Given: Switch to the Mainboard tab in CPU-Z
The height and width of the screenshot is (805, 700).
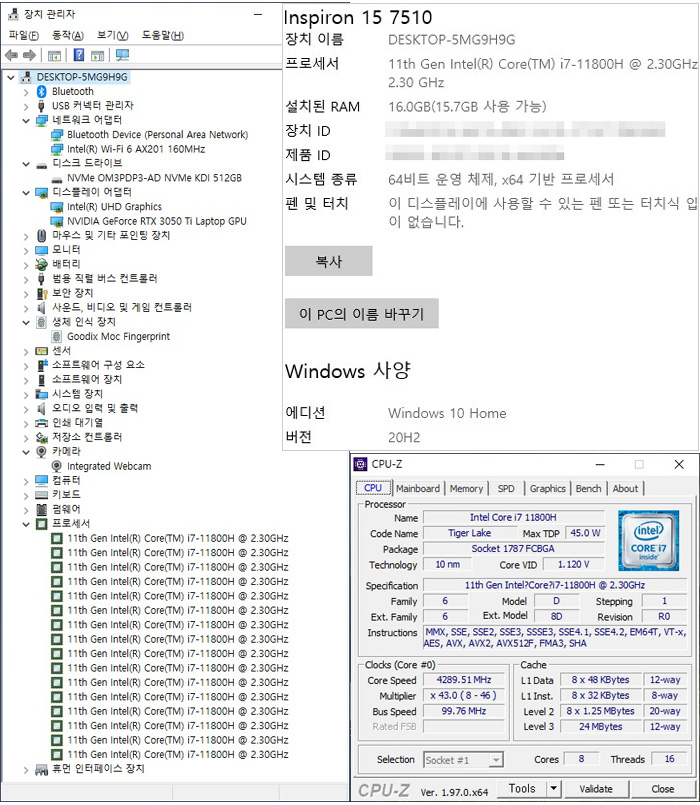Looking at the screenshot, I should tap(418, 489).
